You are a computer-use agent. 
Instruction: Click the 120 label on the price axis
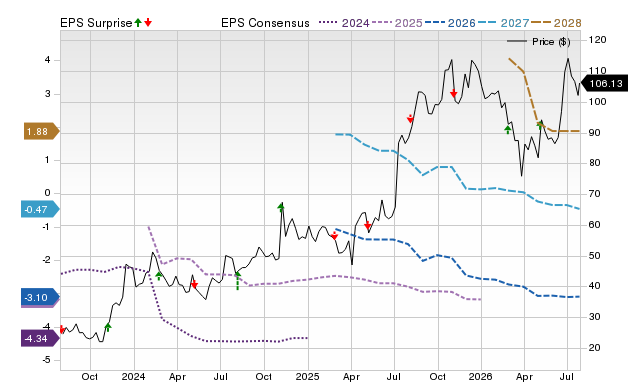point(598,40)
